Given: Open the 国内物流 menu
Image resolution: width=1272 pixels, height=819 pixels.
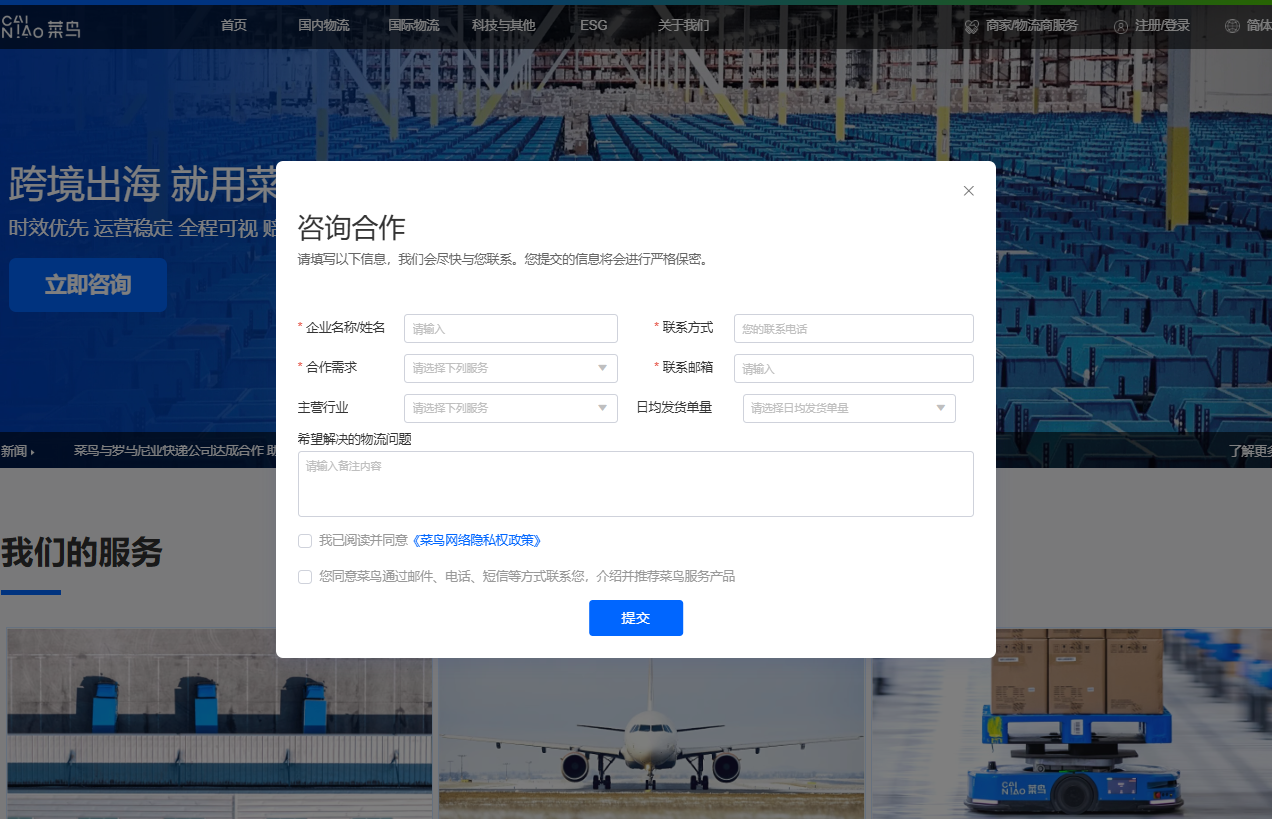Looking at the screenshot, I should point(324,26).
